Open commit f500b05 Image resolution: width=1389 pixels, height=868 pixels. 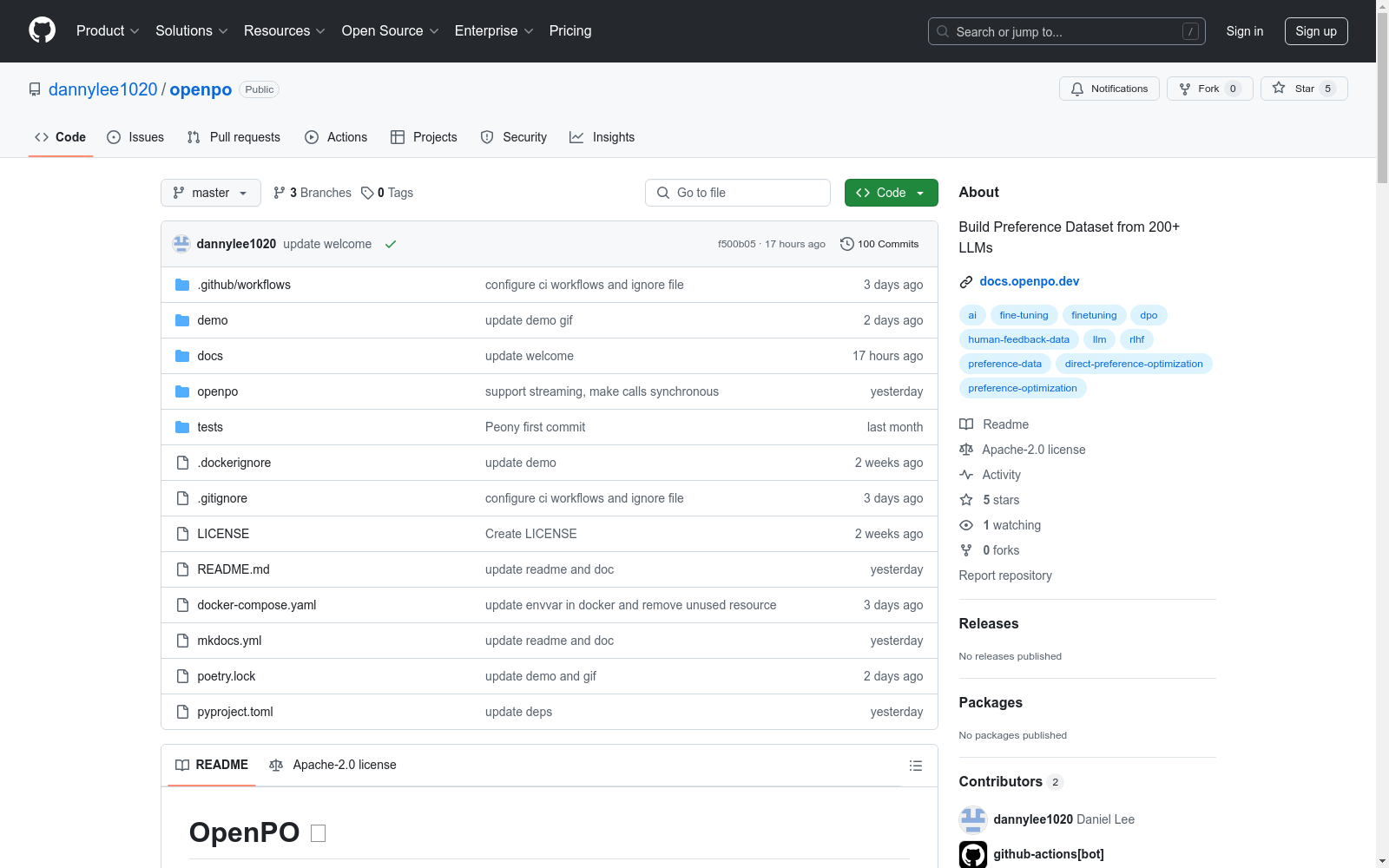(737, 244)
